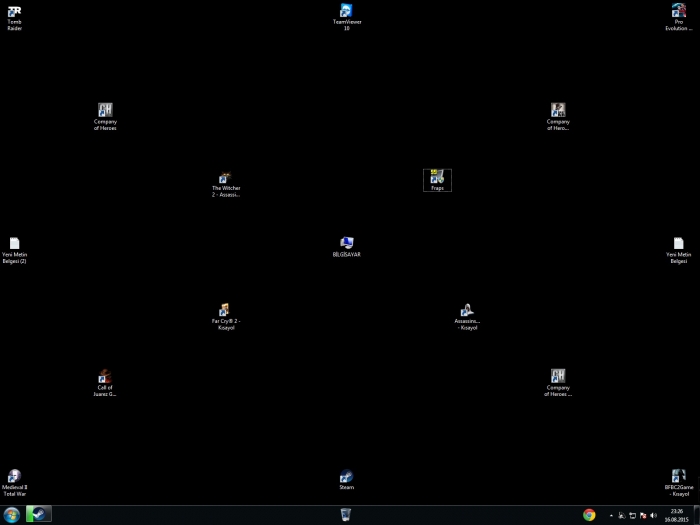The image size is (700, 525).
Task: Open the Tomb Raider desktop shortcut
Action: (14, 12)
